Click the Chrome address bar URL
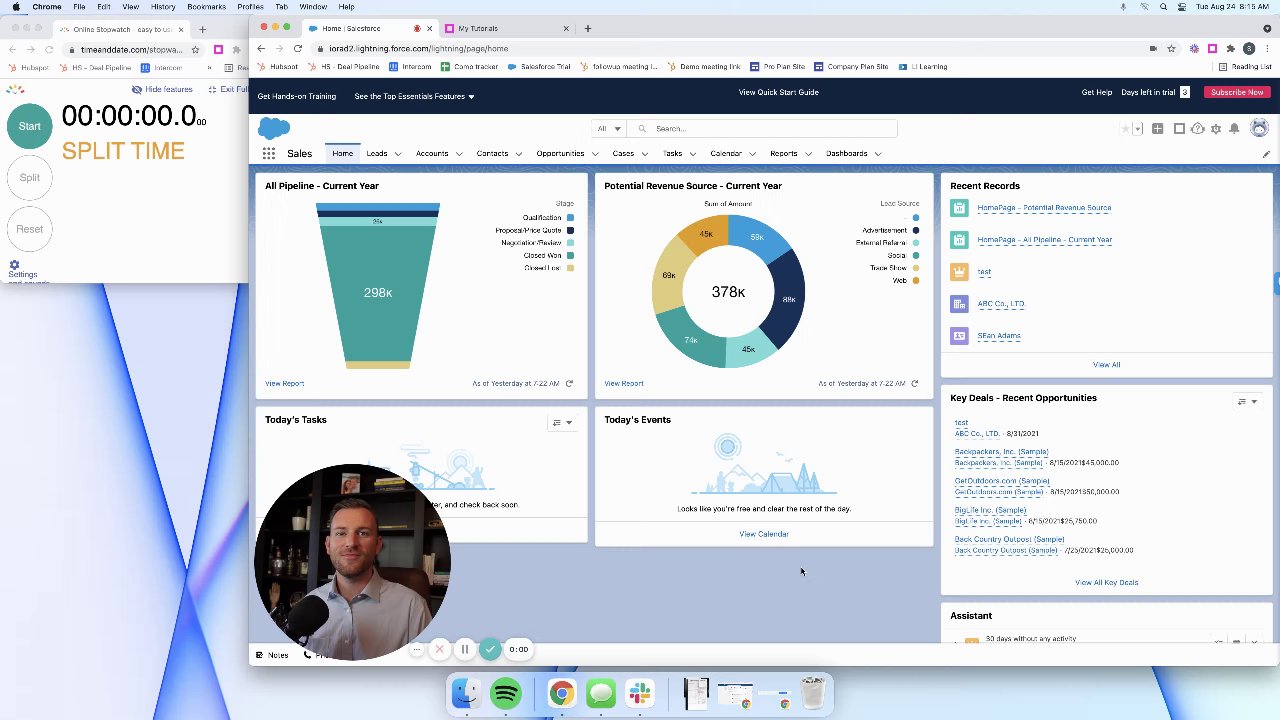This screenshot has height=720, width=1280. 418,48
